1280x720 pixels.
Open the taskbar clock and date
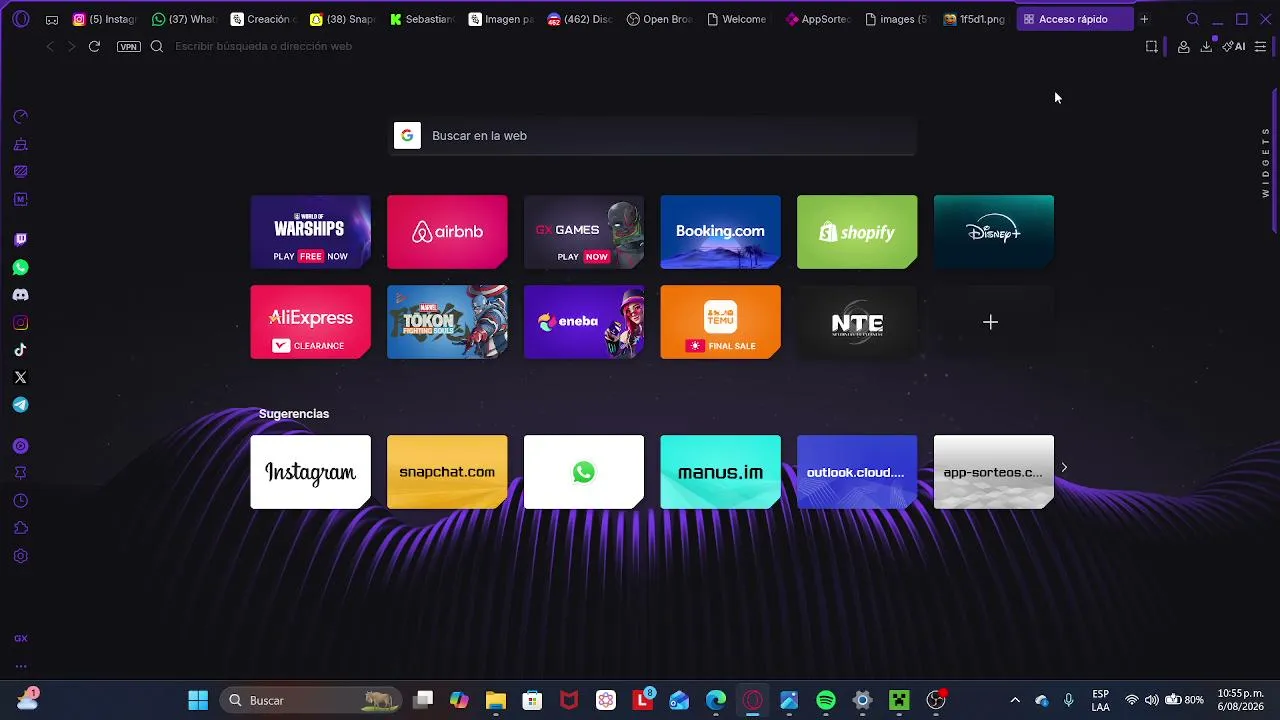pos(1240,700)
